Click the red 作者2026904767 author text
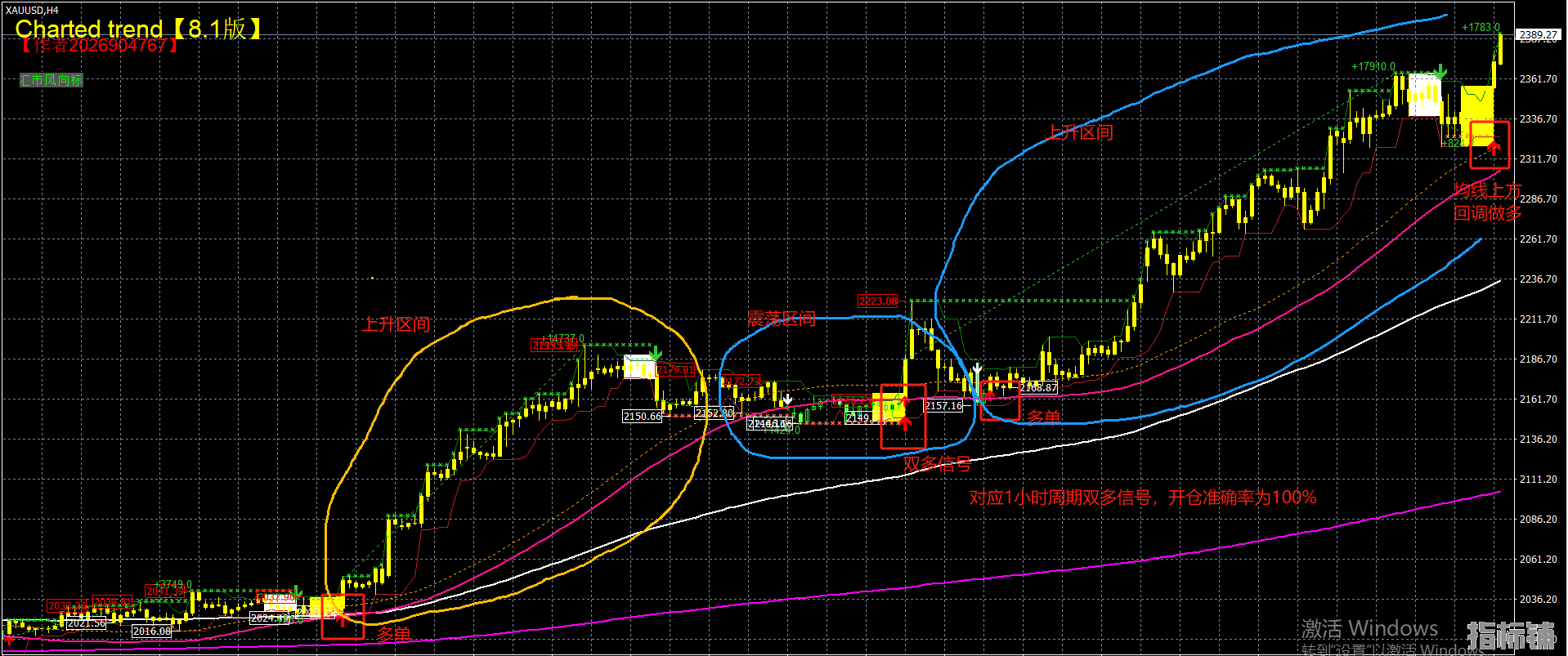Viewport: 1568px width, 656px height. (x=99, y=45)
